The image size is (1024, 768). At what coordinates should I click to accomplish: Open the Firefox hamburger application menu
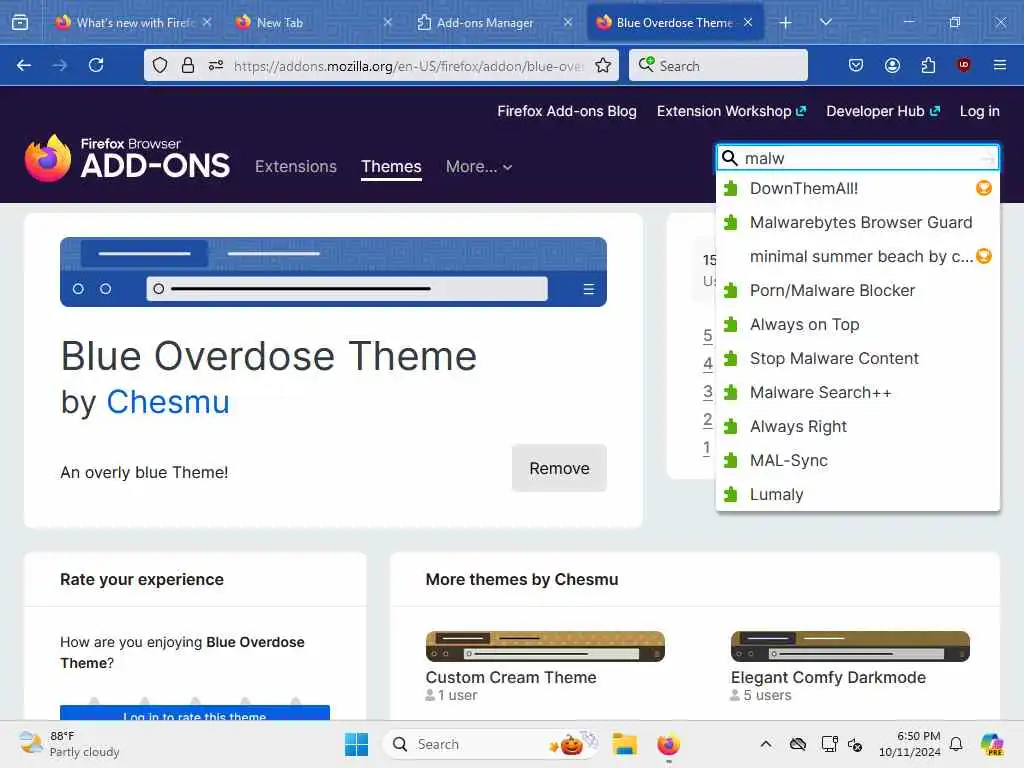pos(1000,65)
